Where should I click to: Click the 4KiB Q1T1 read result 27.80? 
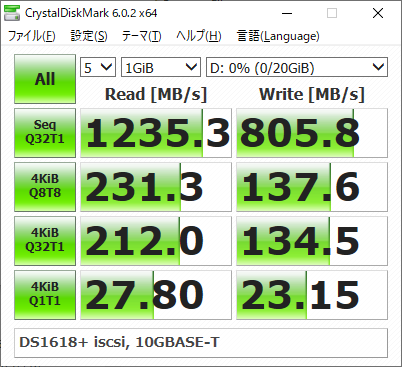tap(156, 295)
